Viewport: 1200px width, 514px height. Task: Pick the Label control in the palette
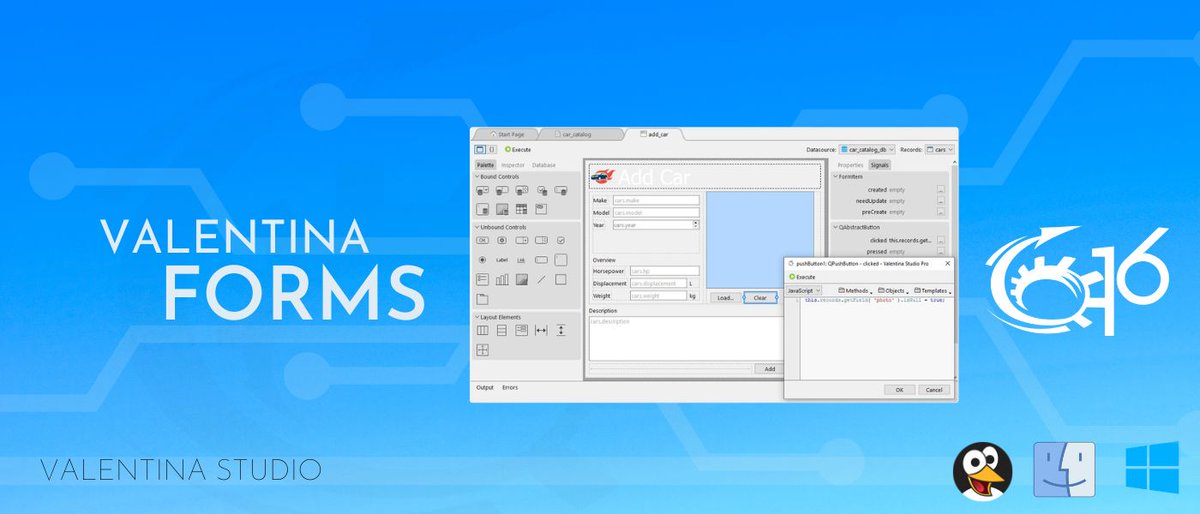coord(502,260)
